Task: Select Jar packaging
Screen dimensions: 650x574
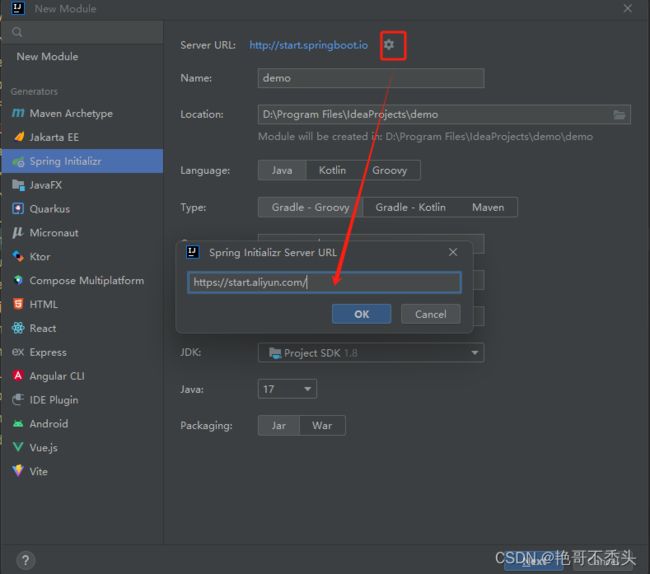Action: tap(279, 426)
